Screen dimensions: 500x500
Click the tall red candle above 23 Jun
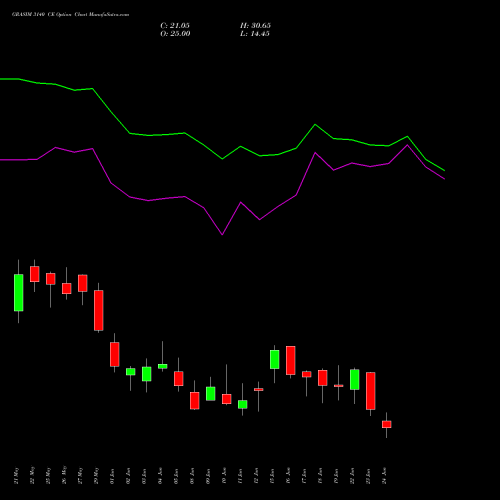tap(371, 391)
